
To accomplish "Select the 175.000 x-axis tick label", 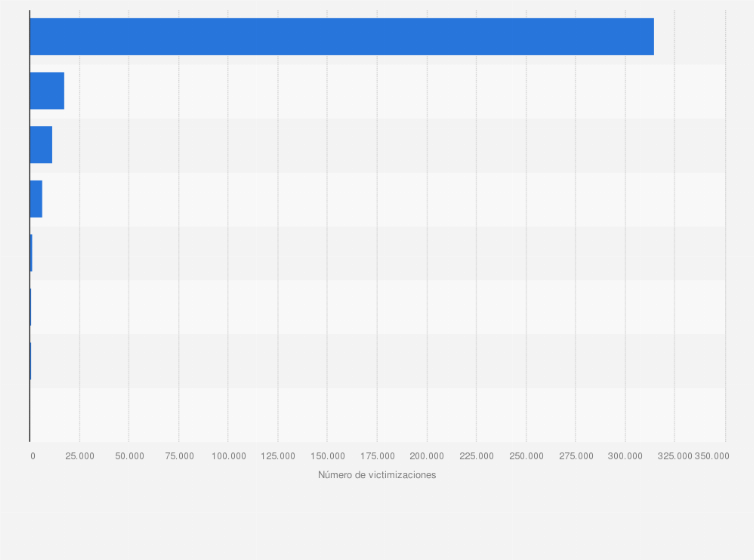I will coord(377,456).
